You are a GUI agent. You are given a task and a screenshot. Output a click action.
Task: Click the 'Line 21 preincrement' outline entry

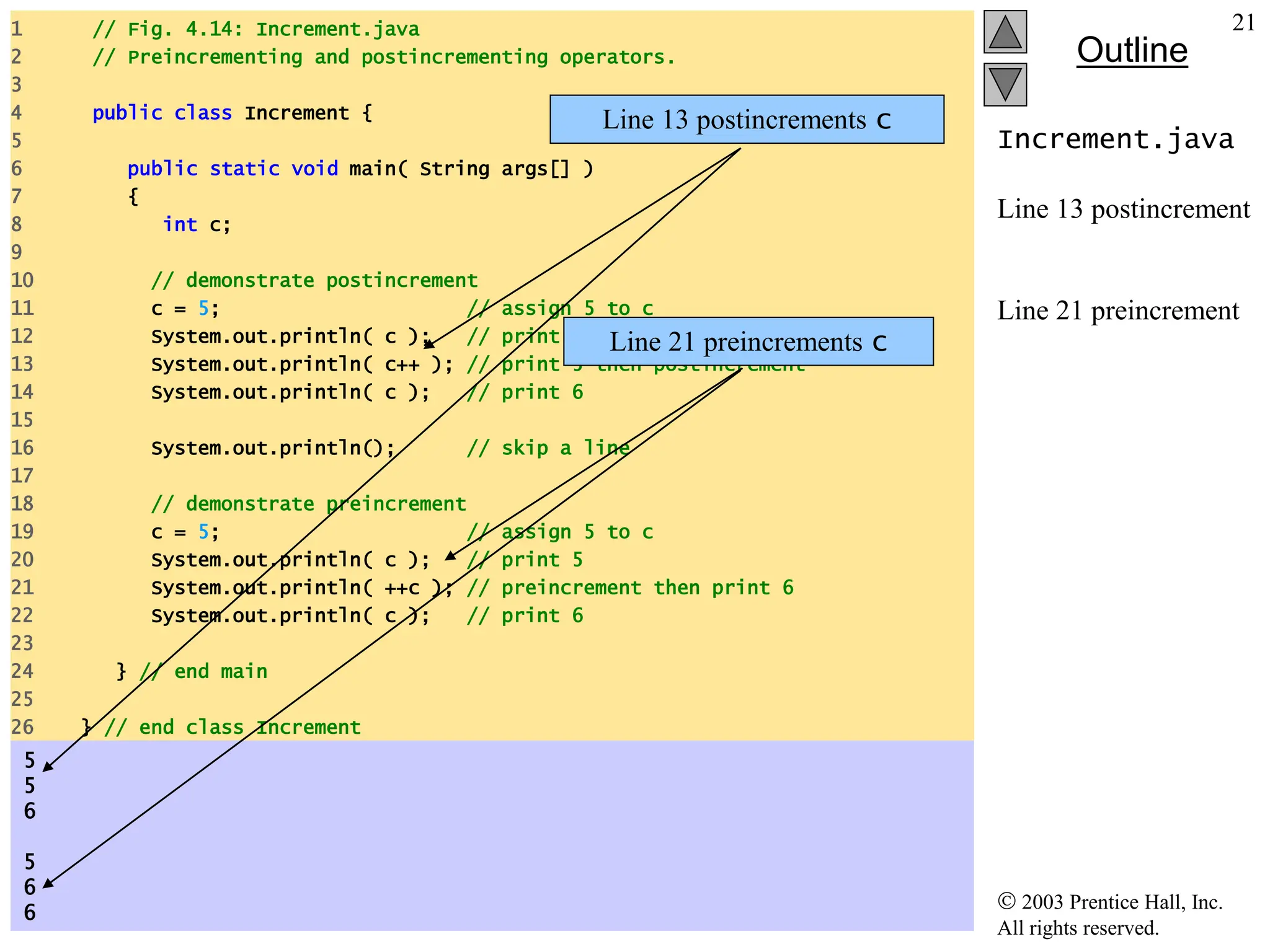click(x=1118, y=311)
